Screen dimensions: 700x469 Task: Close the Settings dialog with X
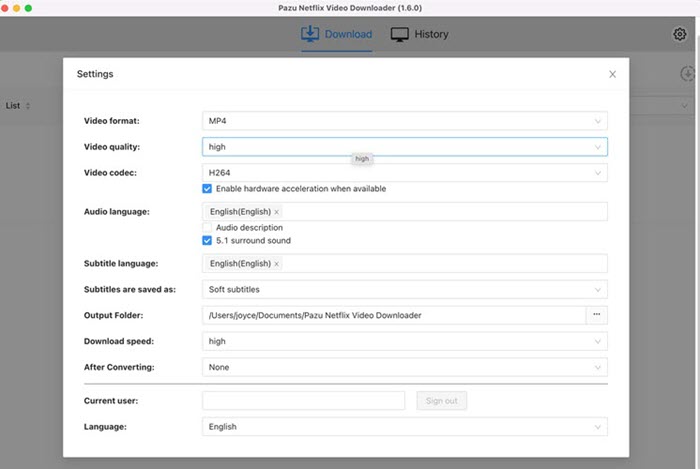pyautogui.click(x=612, y=74)
